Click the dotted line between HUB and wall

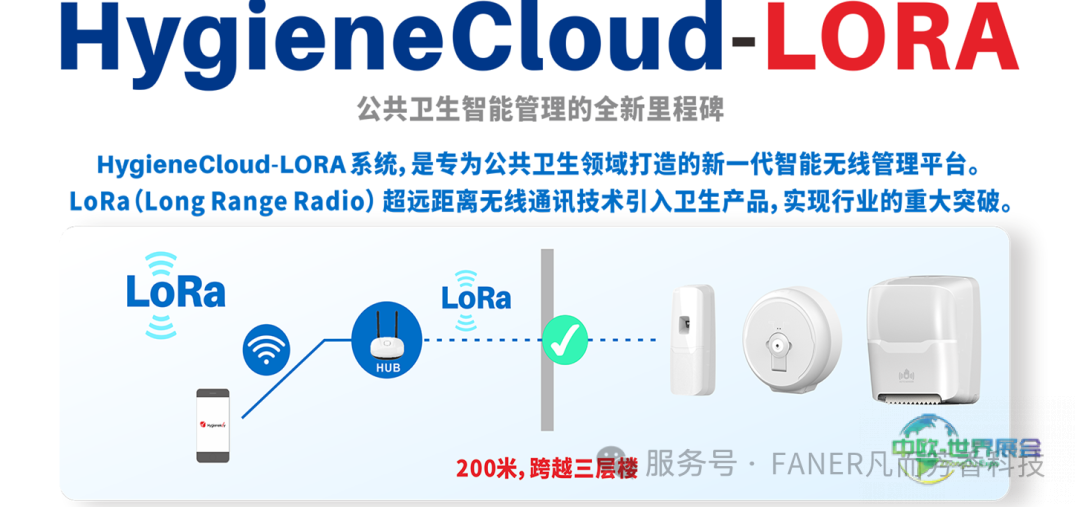pyautogui.click(x=481, y=340)
